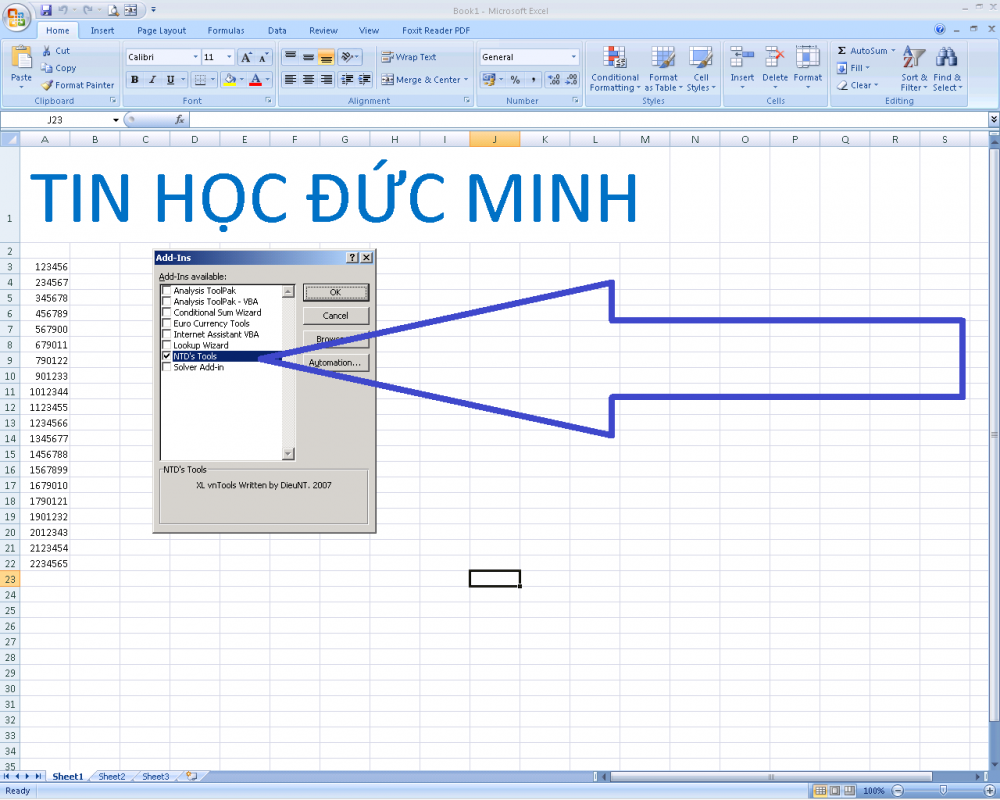This screenshot has width=1000, height=800.
Task: Expand AutoSum dropdown arrow
Action: [893, 50]
